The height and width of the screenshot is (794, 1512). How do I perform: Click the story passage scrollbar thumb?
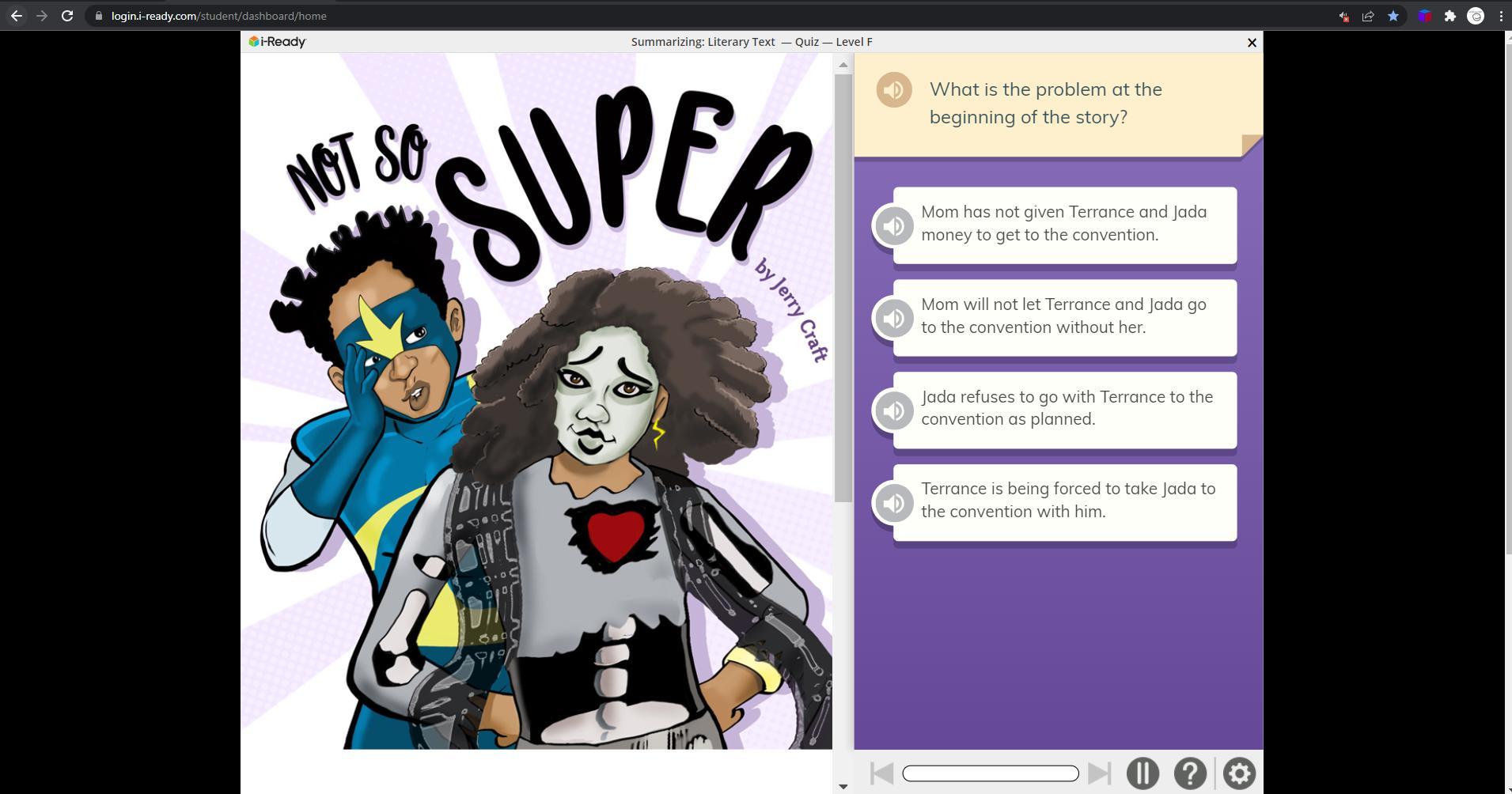[x=843, y=289]
